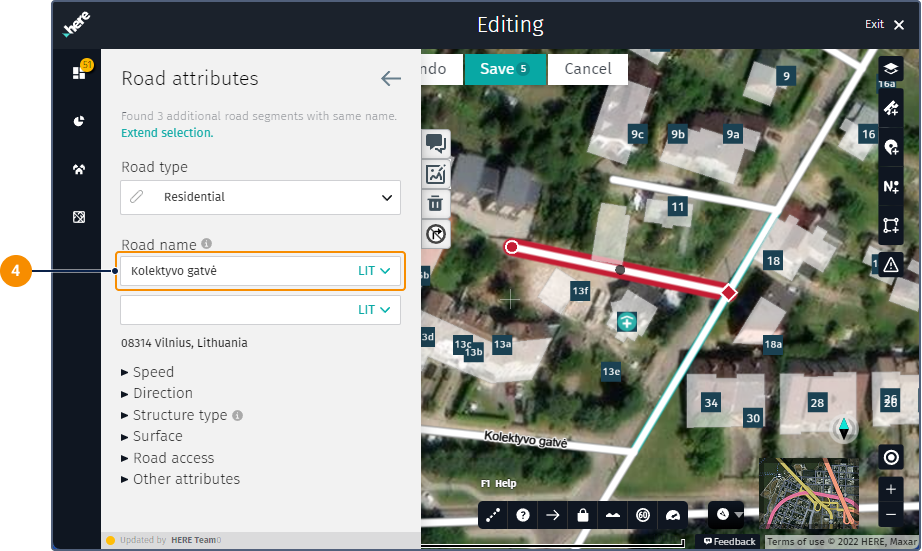The width and height of the screenshot is (922, 551).
Task: Expand the Other attributes section
Action: tap(181, 479)
